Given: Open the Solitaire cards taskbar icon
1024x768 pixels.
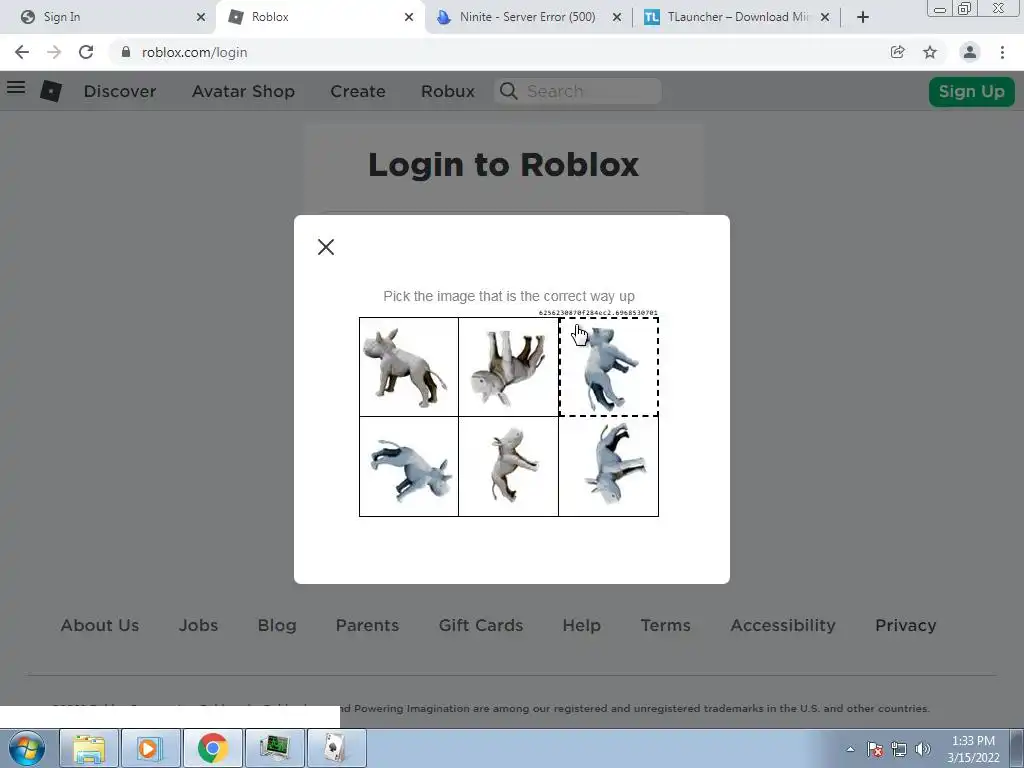Looking at the screenshot, I should pos(336,748).
